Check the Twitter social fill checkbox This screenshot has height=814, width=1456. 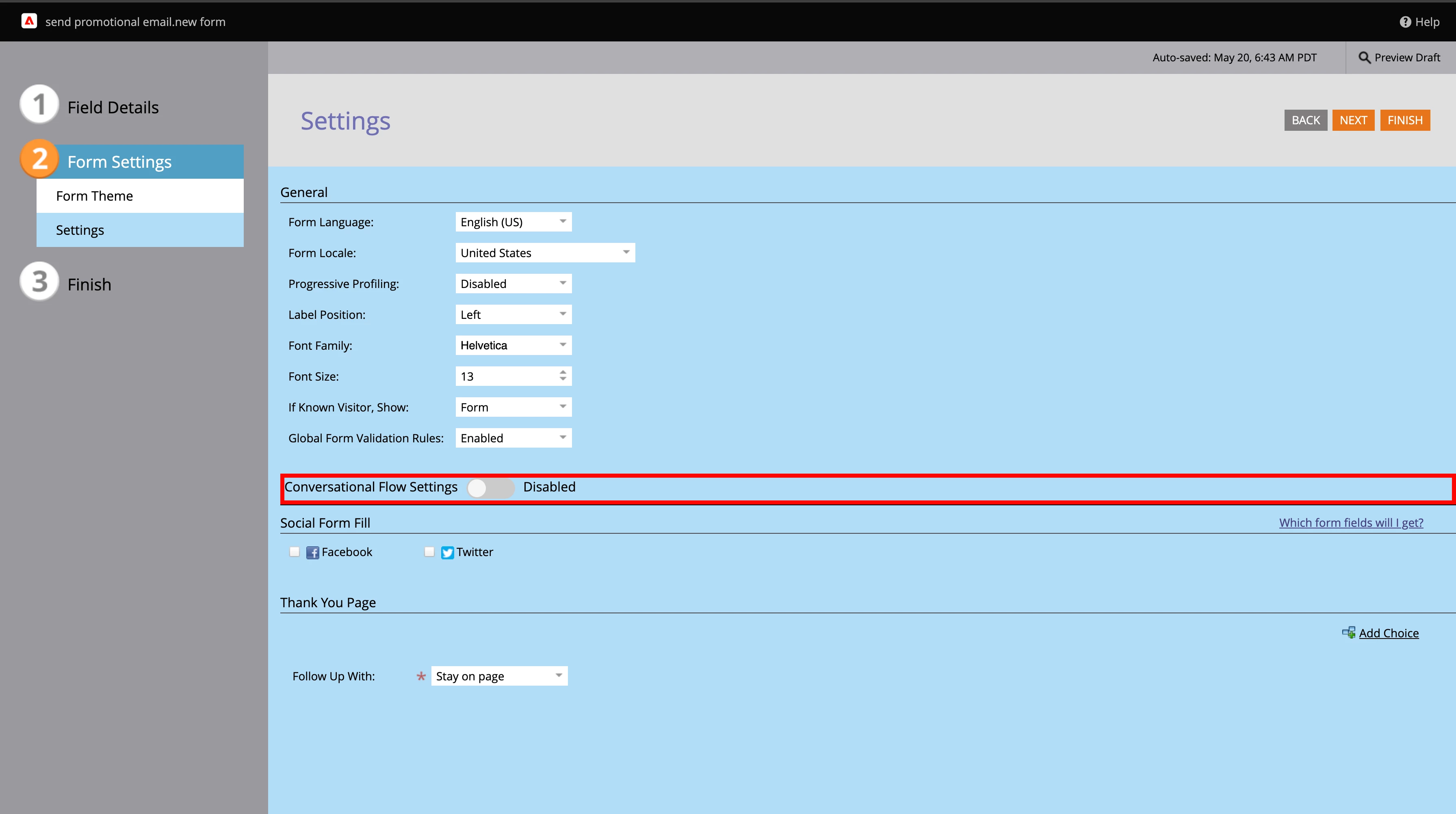click(x=429, y=552)
